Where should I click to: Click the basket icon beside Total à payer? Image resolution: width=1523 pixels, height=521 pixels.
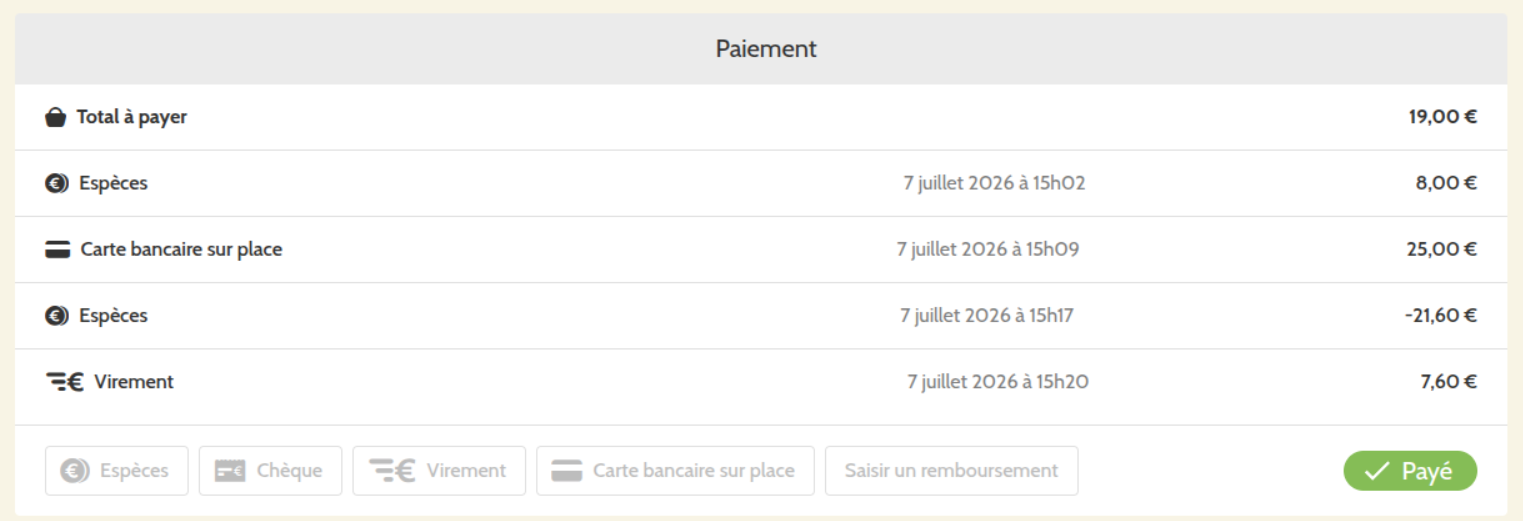coord(56,118)
